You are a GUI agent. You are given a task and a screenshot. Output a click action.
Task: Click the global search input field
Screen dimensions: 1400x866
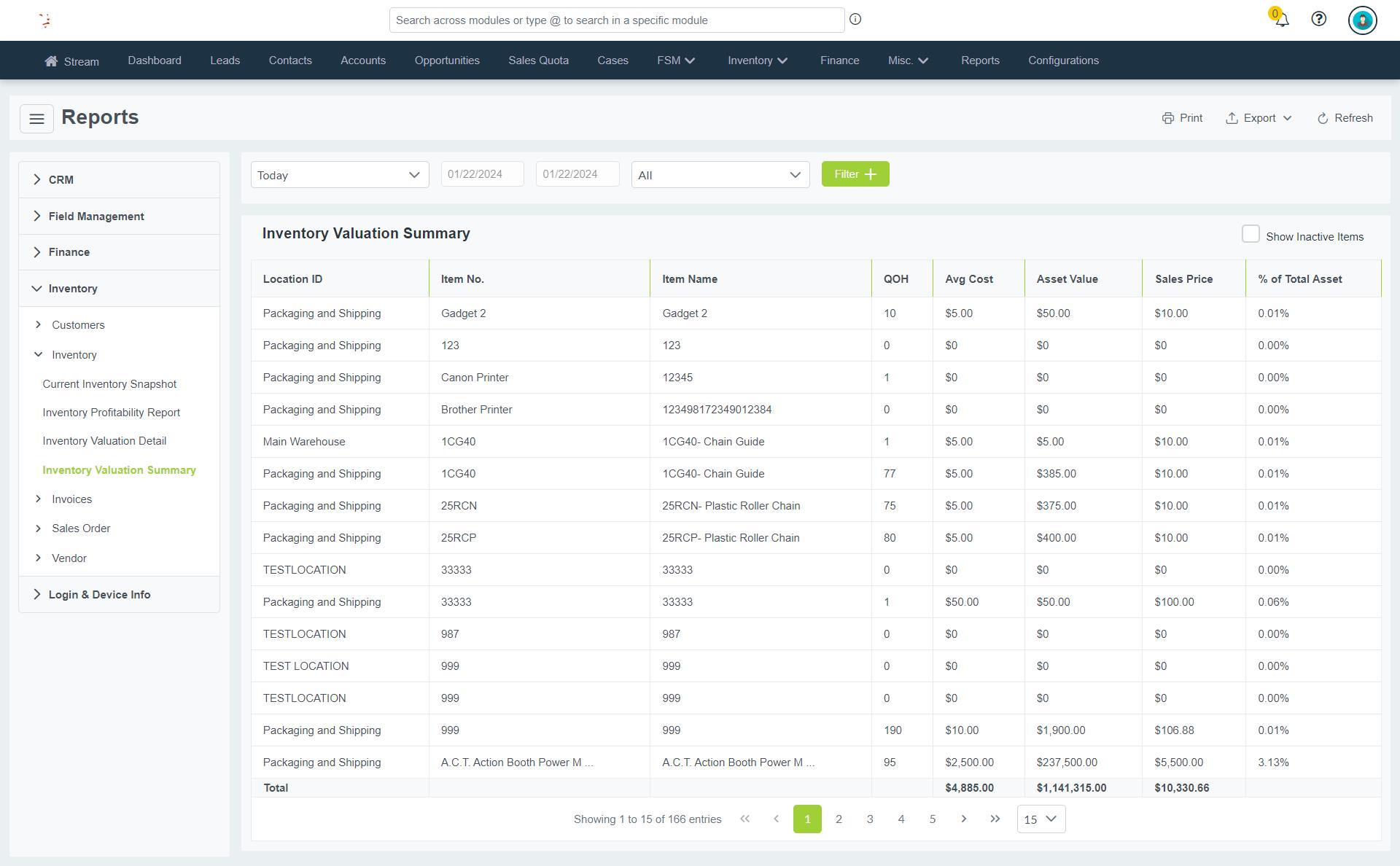pos(616,20)
